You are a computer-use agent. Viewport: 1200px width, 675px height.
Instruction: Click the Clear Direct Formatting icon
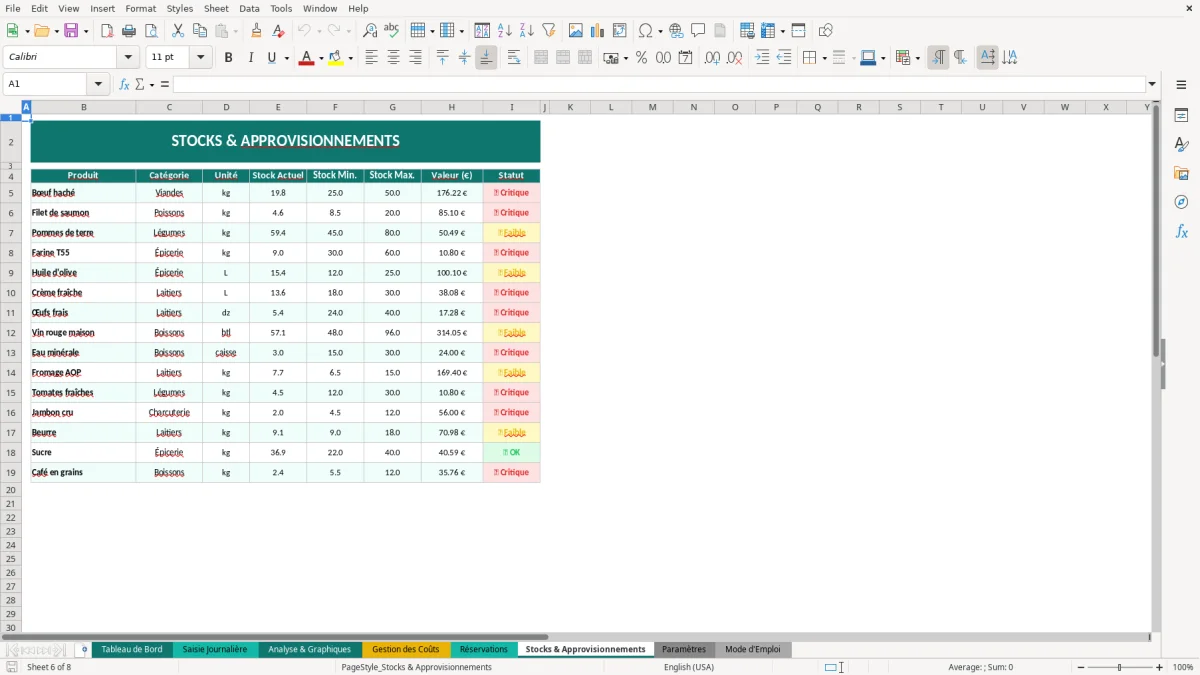click(279, 31)
